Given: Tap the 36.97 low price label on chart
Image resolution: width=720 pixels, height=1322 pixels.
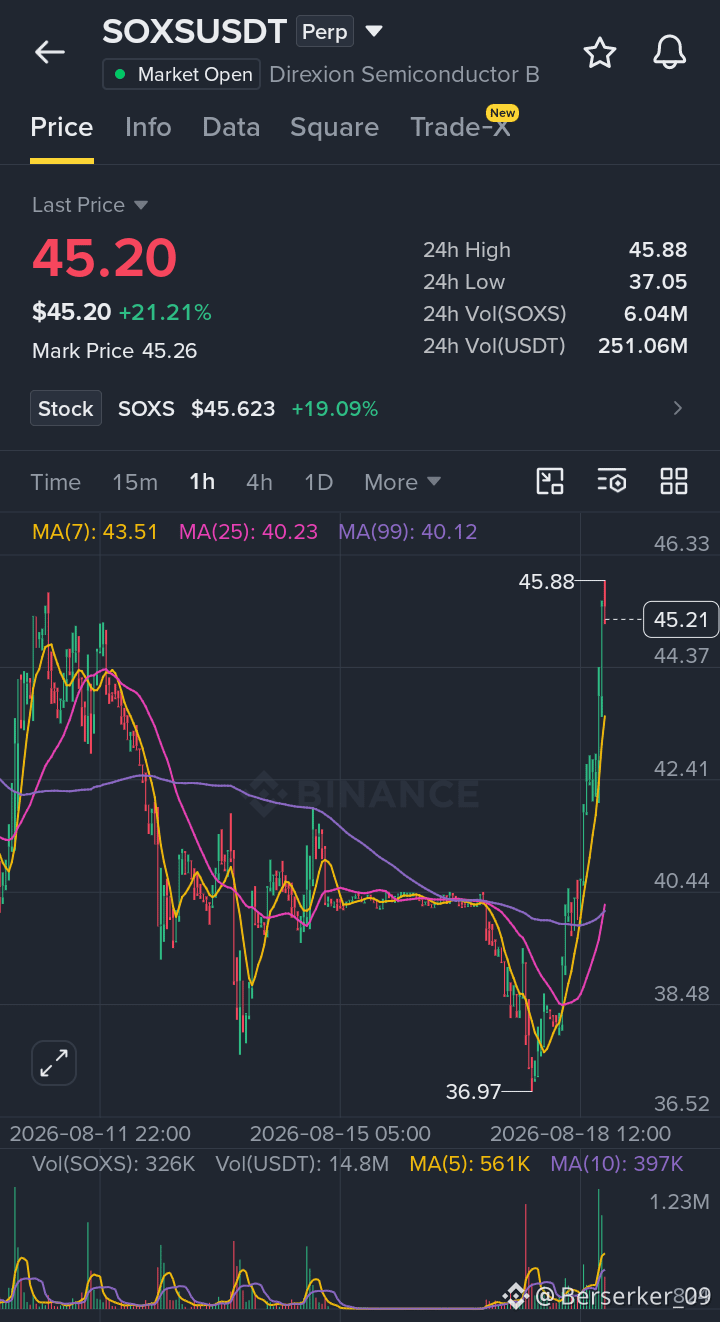Looking at the screenshot, I should [473, 1091].
